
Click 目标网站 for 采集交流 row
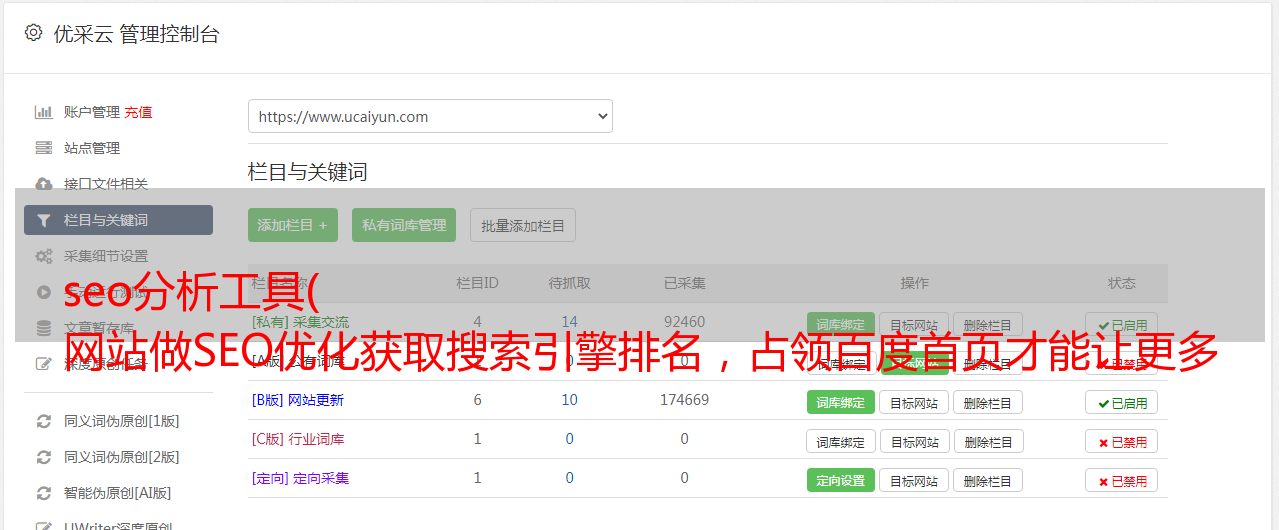click(914, 325)
